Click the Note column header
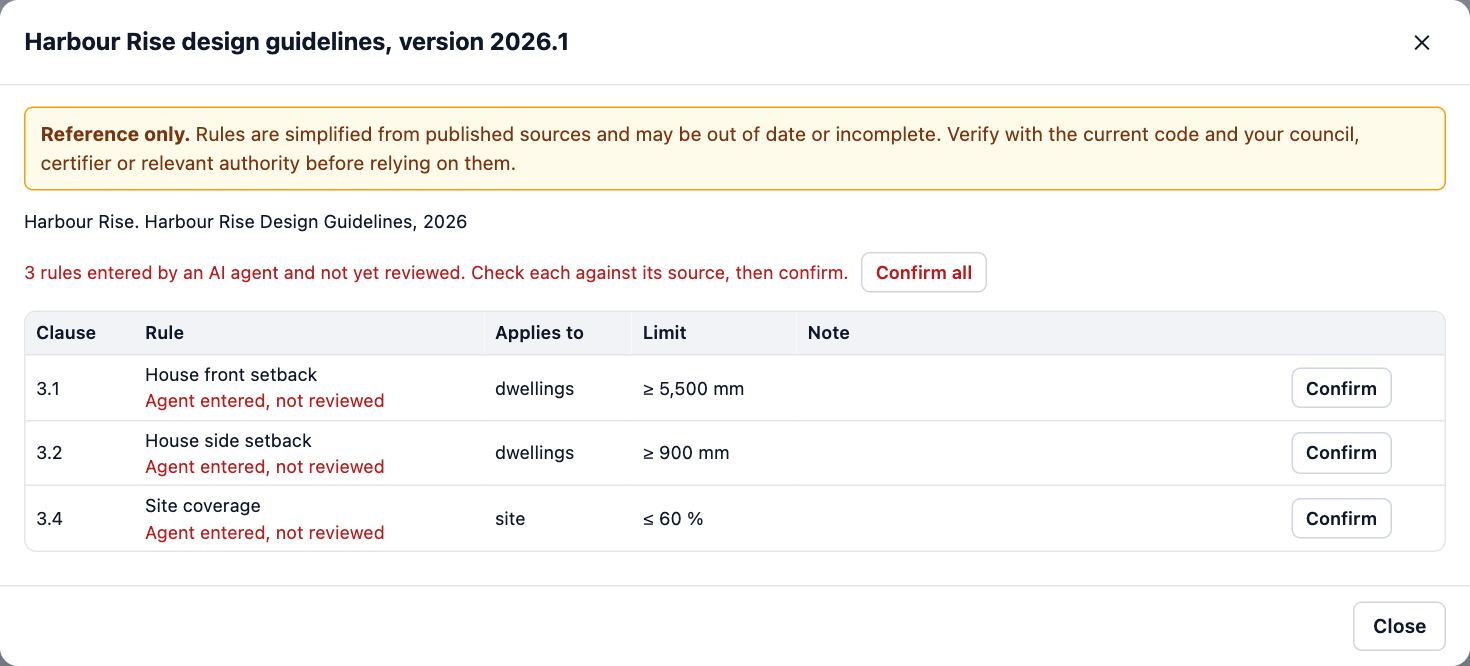Image resolution: width=1470 pixels, height=666 pixels. coord(828,333)
